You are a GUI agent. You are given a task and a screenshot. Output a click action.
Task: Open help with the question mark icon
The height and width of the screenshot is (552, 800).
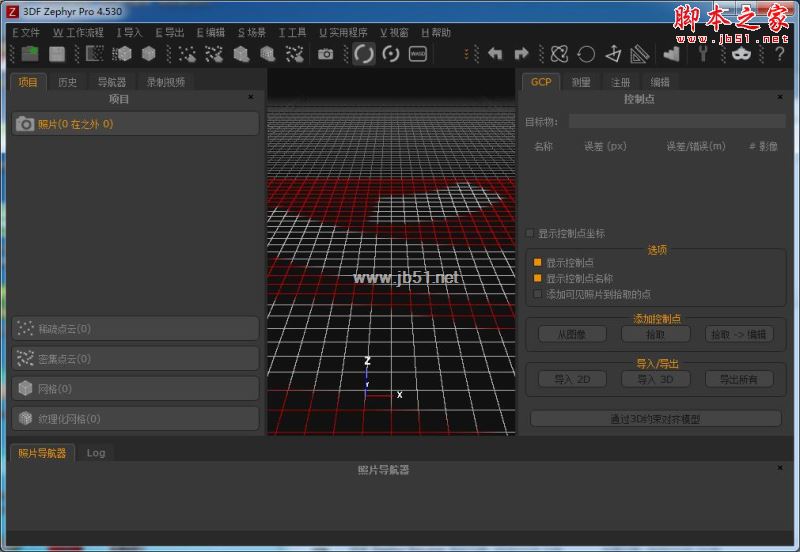coord(779,54)
